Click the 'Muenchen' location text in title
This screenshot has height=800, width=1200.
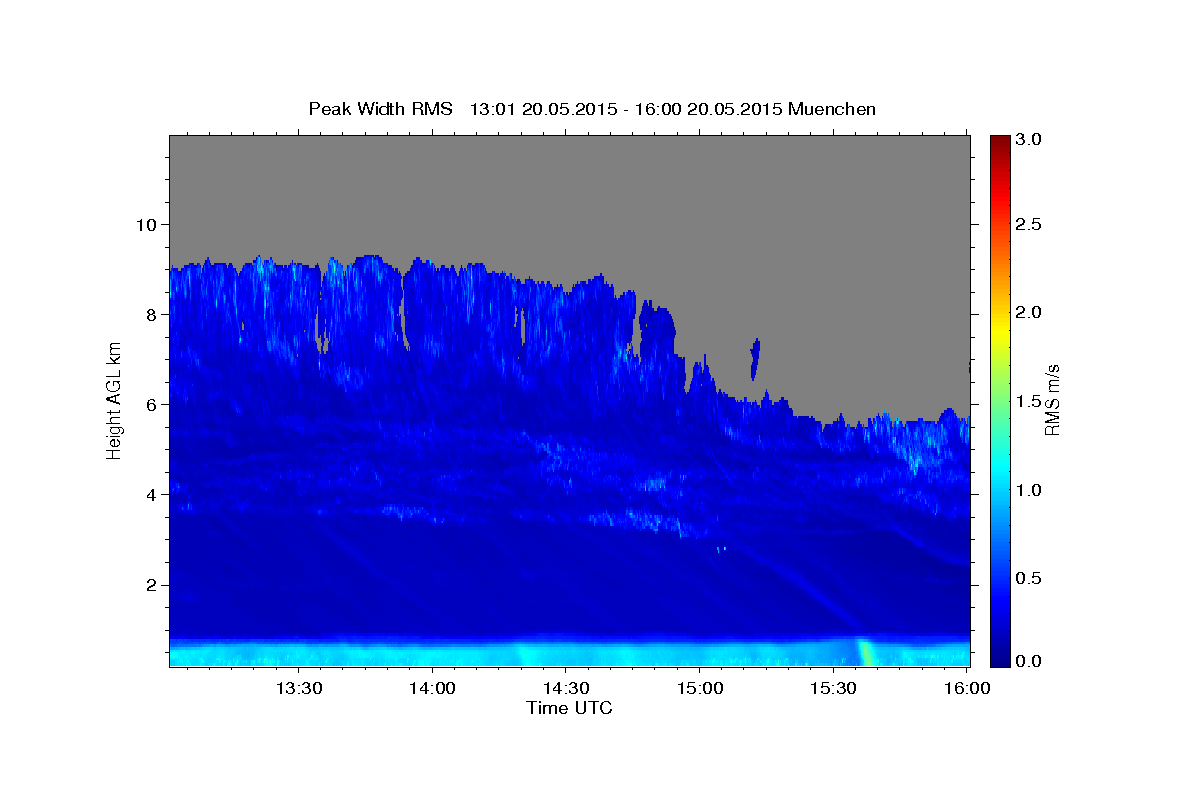click(x=832, y=109)
